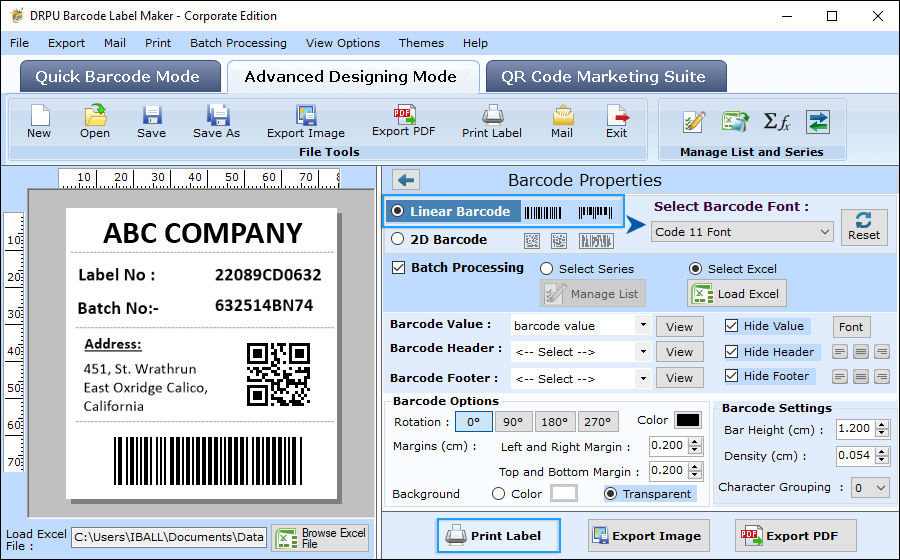Open the black barcode Color swatch
This screenshot has height=560, width=900.
pos(688,420)
